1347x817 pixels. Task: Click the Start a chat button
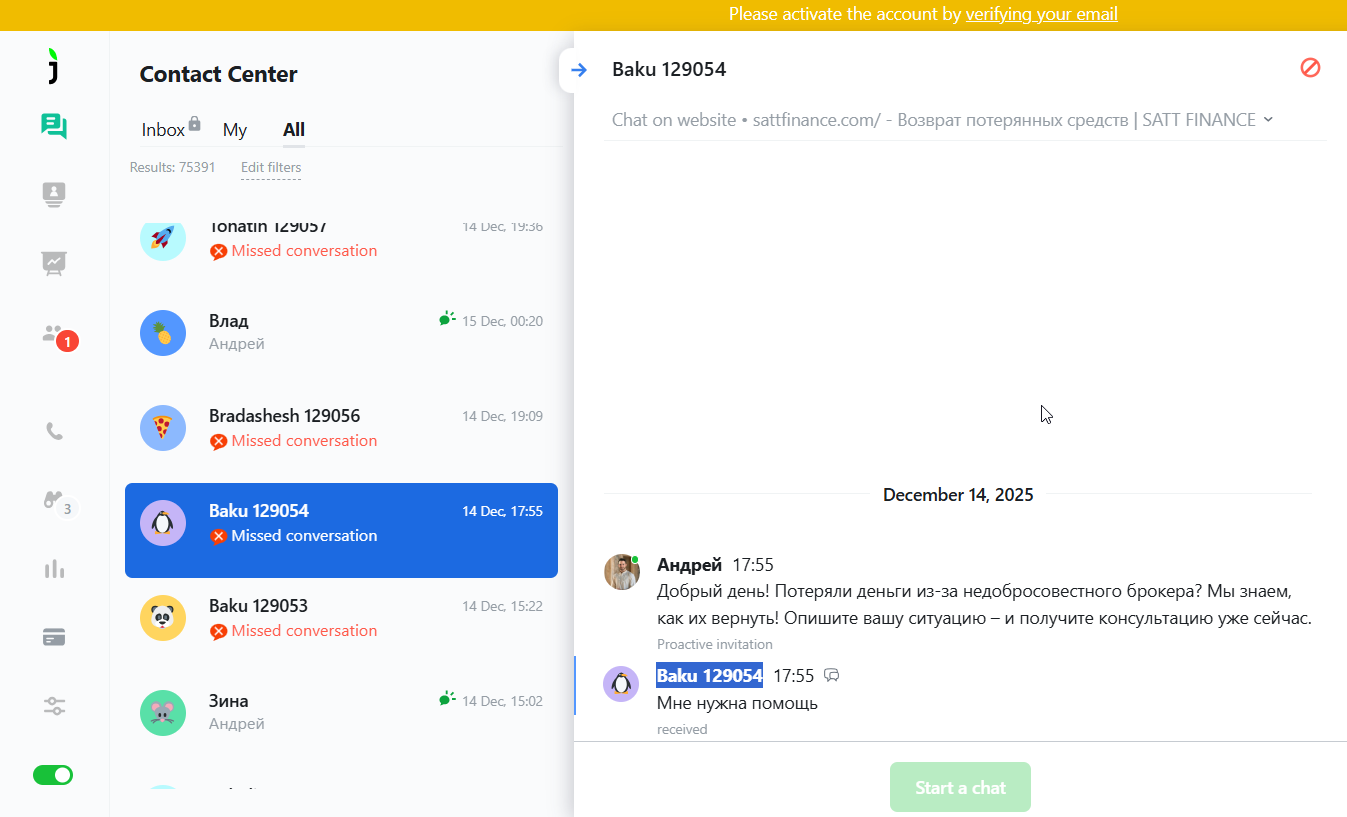click(960, 787)
